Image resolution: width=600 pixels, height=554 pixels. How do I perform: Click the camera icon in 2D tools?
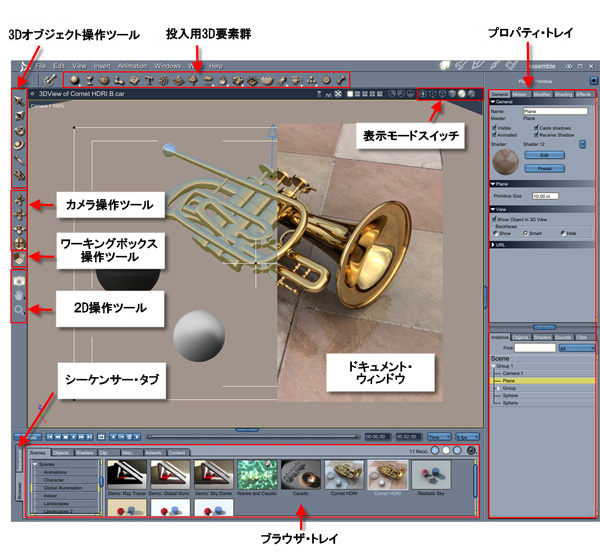[19, 281]
